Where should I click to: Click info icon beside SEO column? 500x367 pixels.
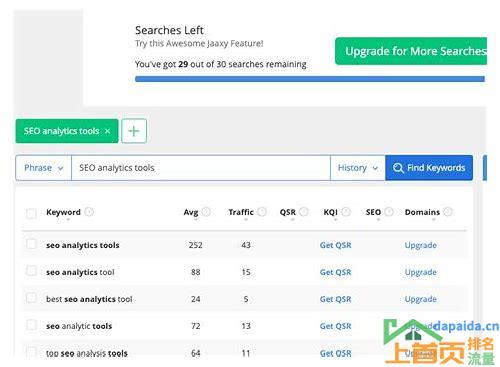389,212
